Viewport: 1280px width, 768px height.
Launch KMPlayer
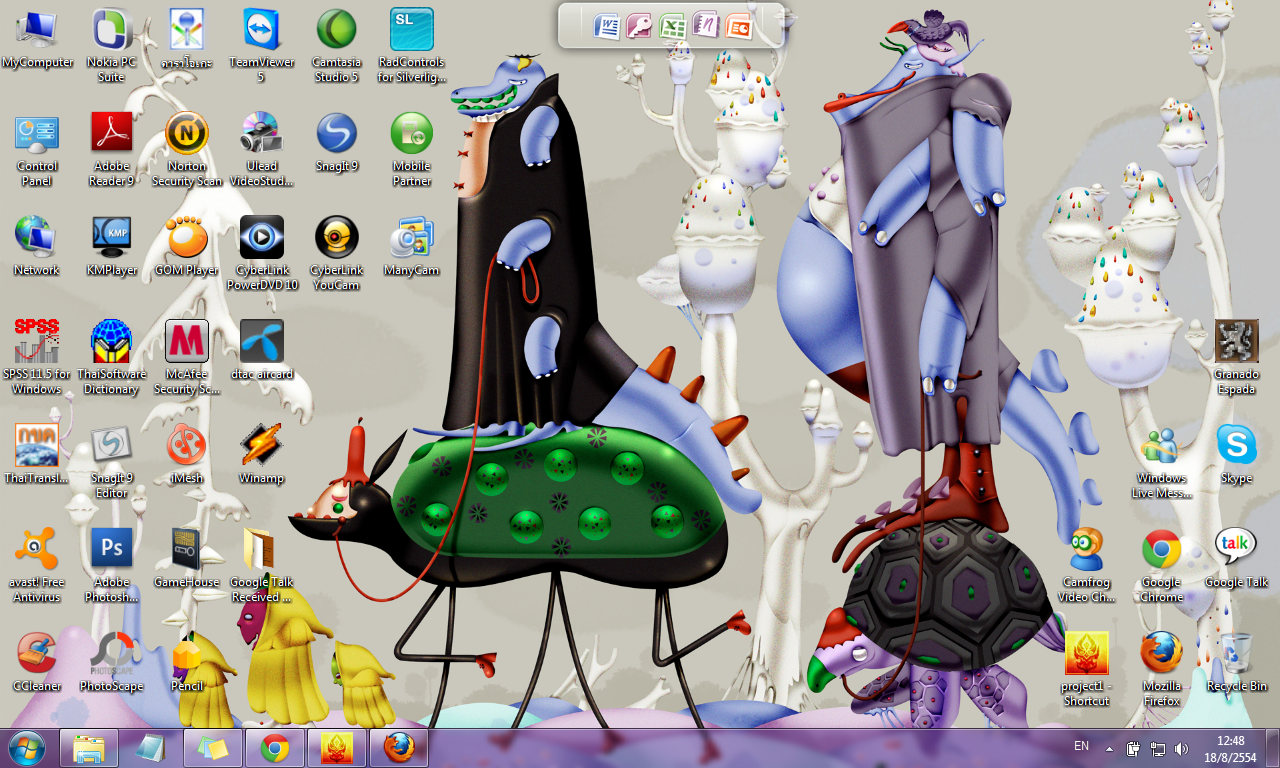coord(111,247)
